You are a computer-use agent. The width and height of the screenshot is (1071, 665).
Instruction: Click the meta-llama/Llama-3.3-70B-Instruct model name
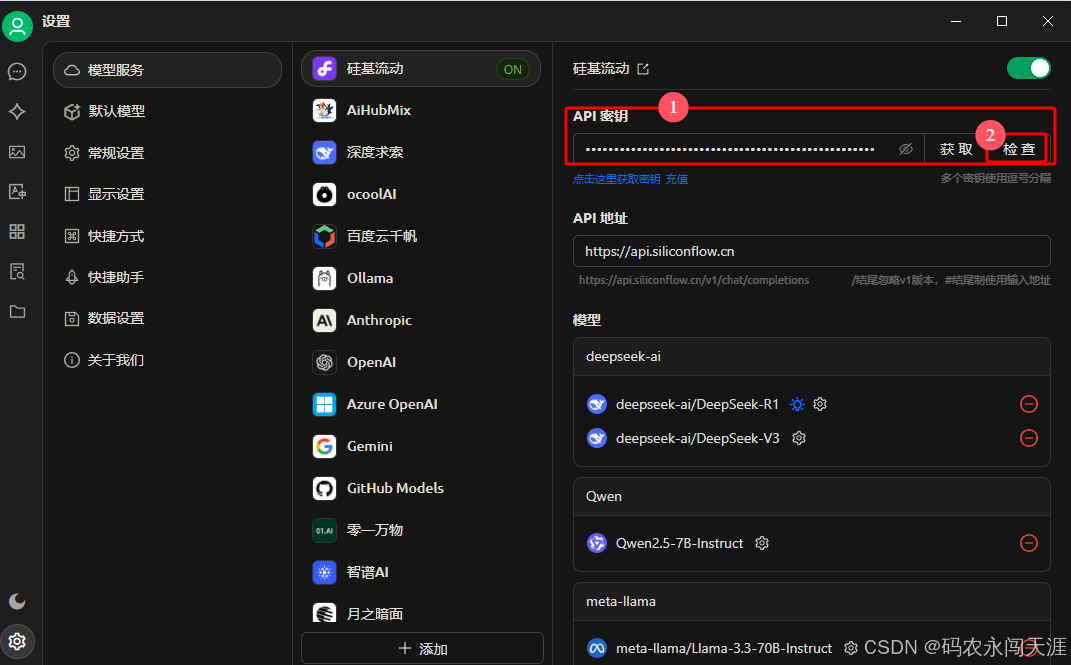pos(724,648)
